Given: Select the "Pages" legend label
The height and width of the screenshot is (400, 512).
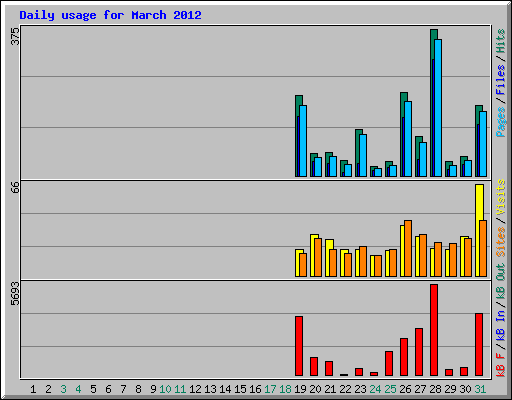Looking at the screenshot, I should click(501, 122).
